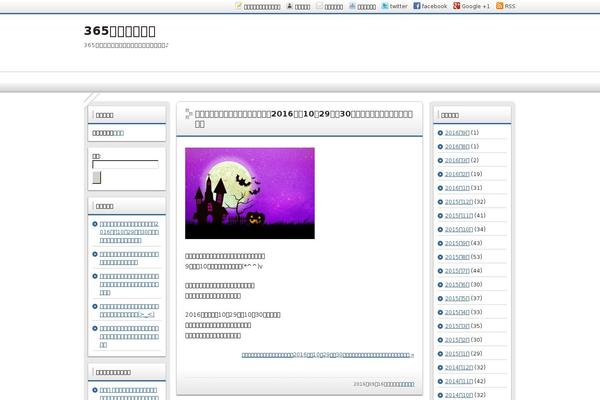This screenshot has width=600, height=400.
Task: Open the 2015 archive month with count (44)
Action: [457, 271]
